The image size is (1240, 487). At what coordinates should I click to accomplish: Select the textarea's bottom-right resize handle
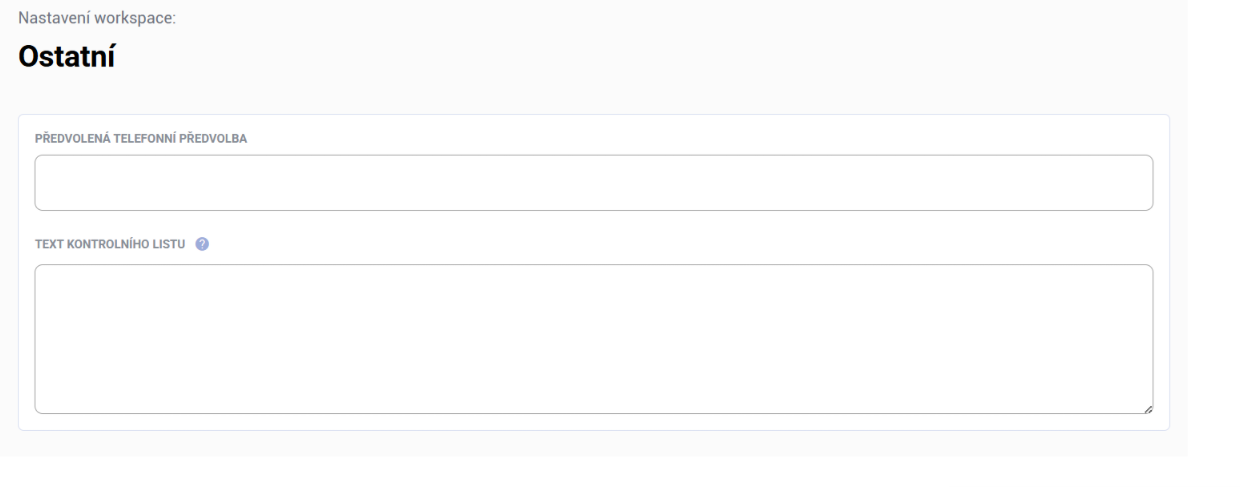point(1147,408)
